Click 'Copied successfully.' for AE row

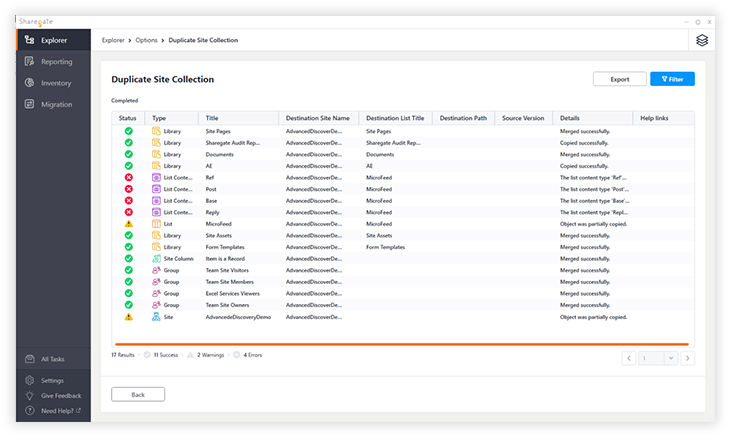pos(584,166)
